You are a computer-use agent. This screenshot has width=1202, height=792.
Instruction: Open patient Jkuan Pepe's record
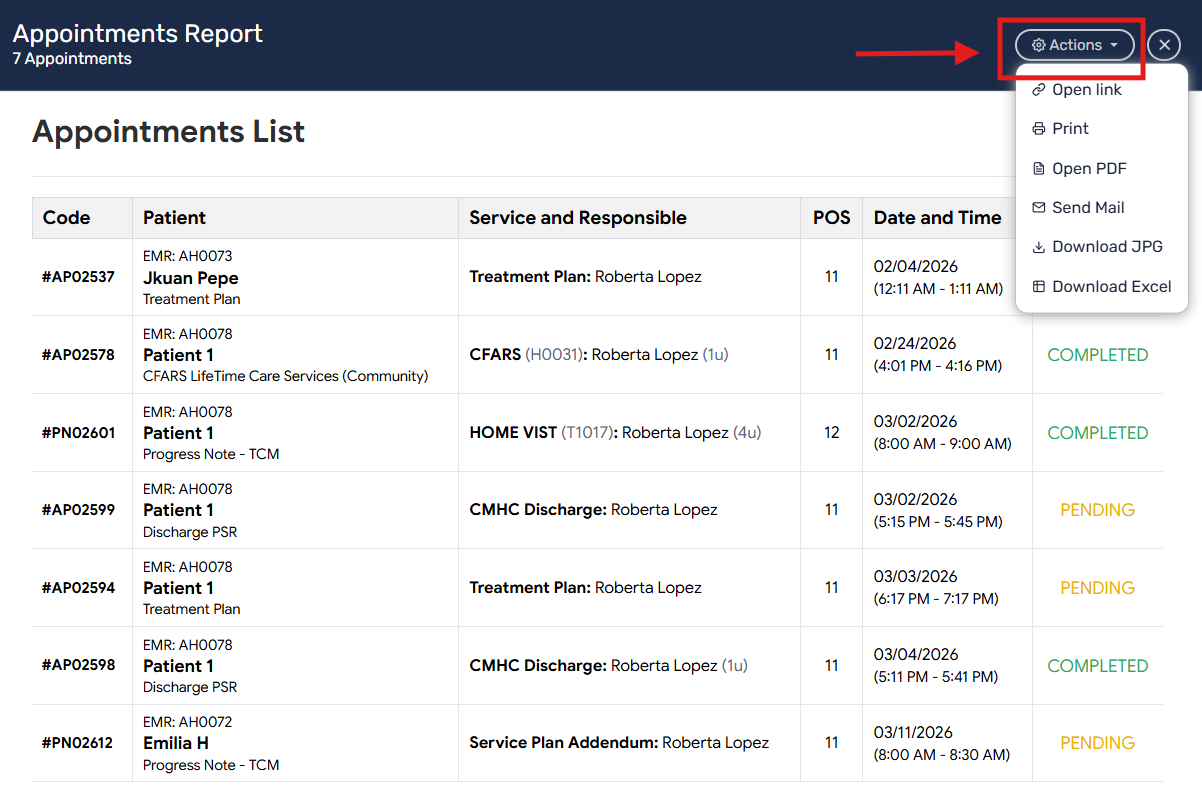[190, 278]
